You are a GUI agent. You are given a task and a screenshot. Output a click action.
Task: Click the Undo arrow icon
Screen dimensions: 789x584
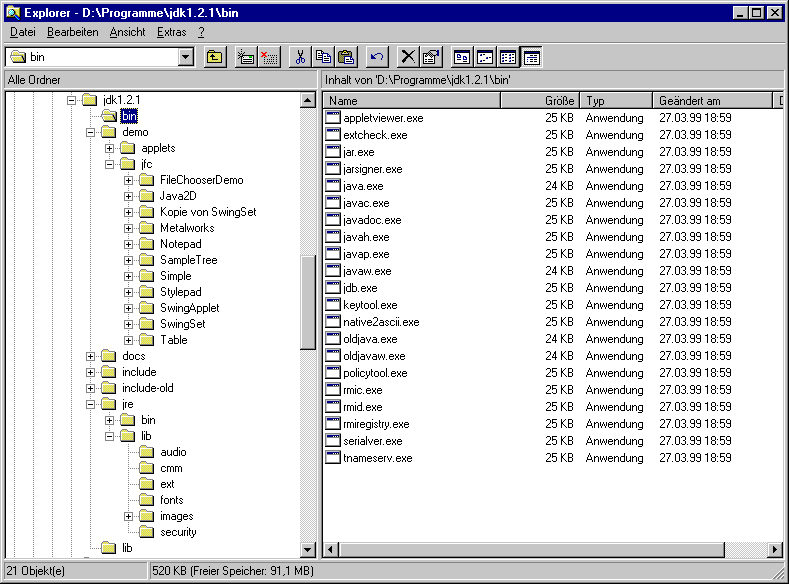[377, 57]
